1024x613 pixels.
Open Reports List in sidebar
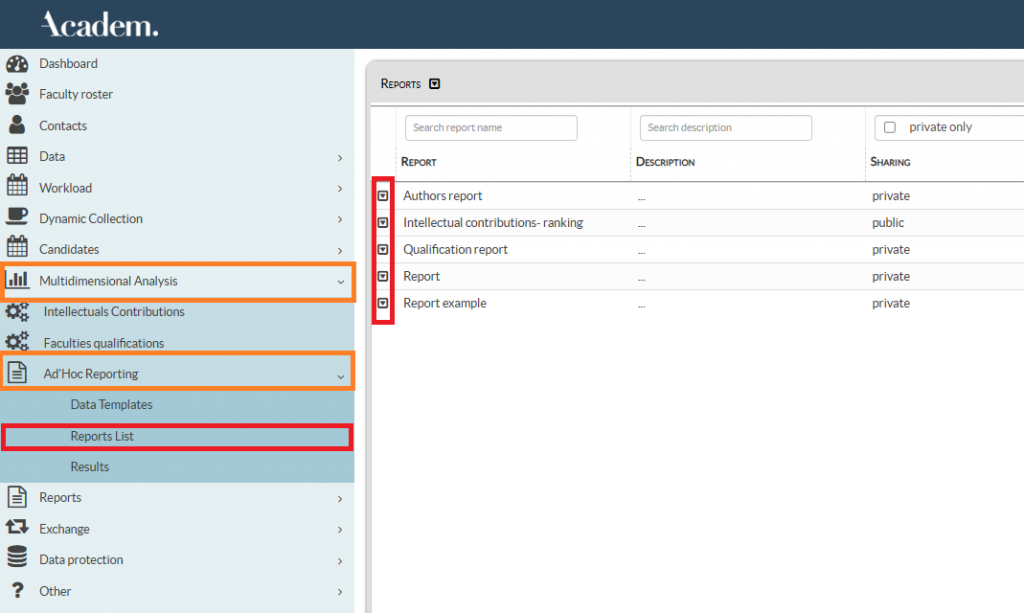click(x=102, y=436)
